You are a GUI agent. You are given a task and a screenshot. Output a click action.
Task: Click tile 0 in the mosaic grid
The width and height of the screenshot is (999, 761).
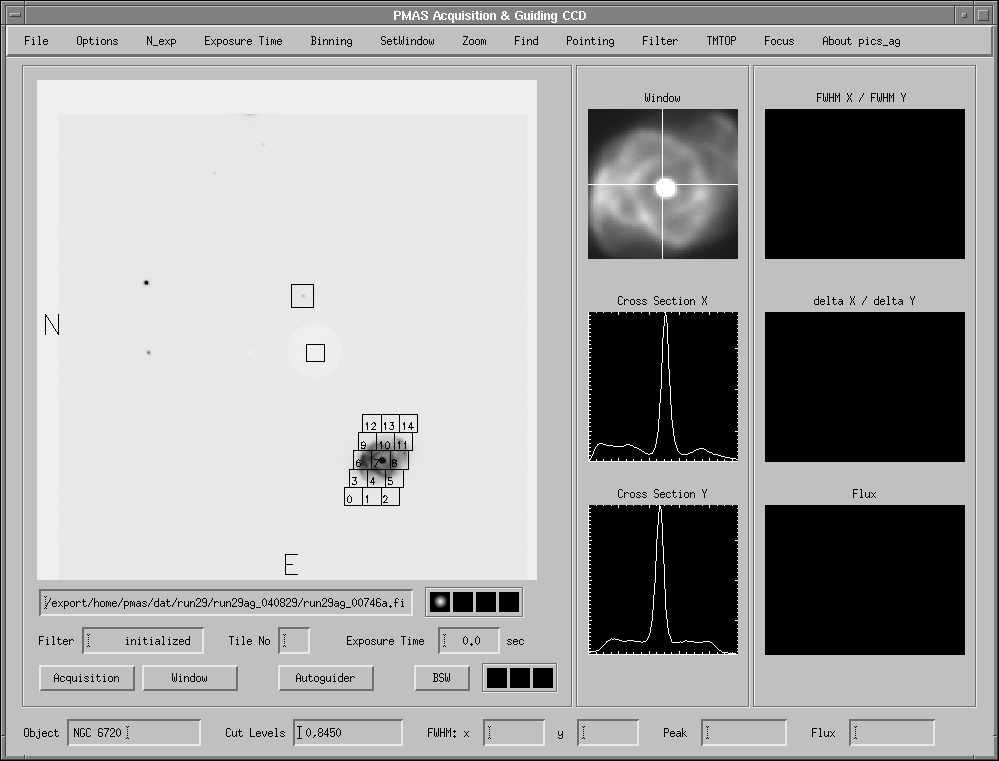(x=350, y=498)
